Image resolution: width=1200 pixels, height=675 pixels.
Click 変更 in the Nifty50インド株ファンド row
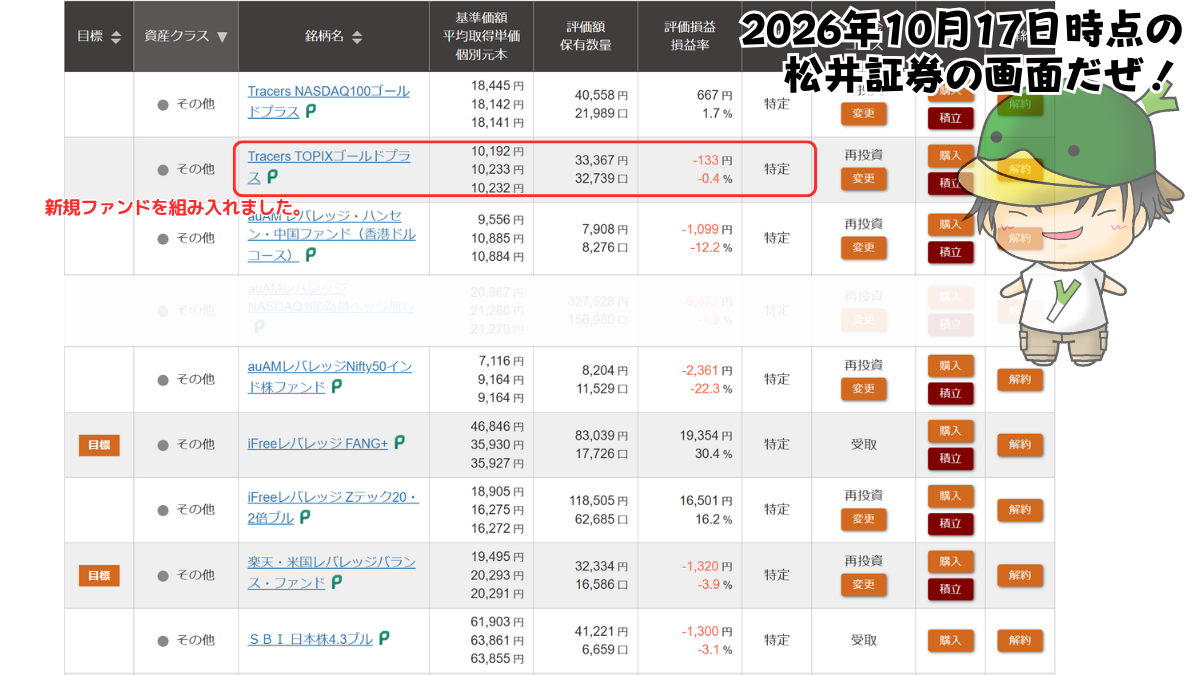point(864,388)
